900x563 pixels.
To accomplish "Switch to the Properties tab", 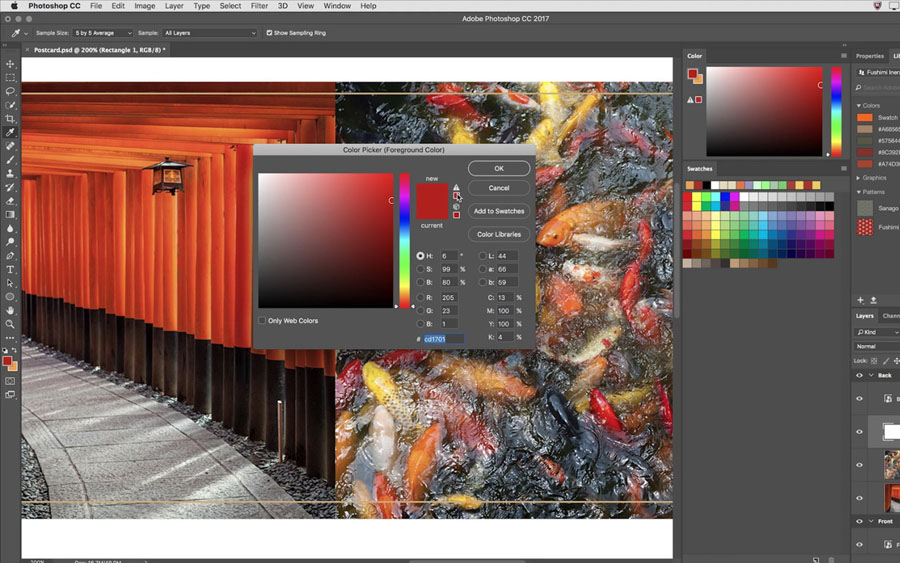I will tap(870, 56).
